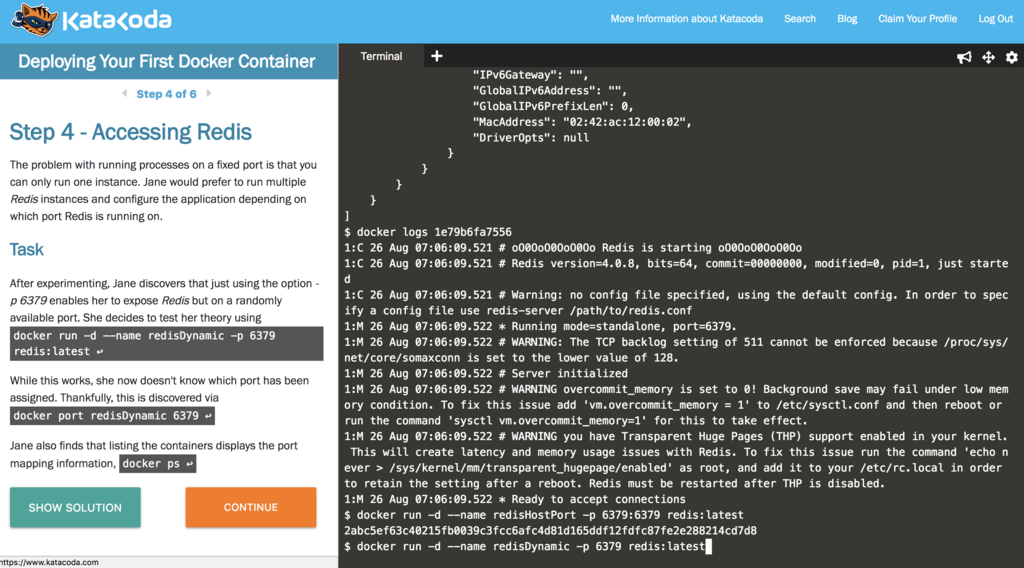
Task: Click the 'GlobalIPv6PrefixLen' line
Action: 553,106
